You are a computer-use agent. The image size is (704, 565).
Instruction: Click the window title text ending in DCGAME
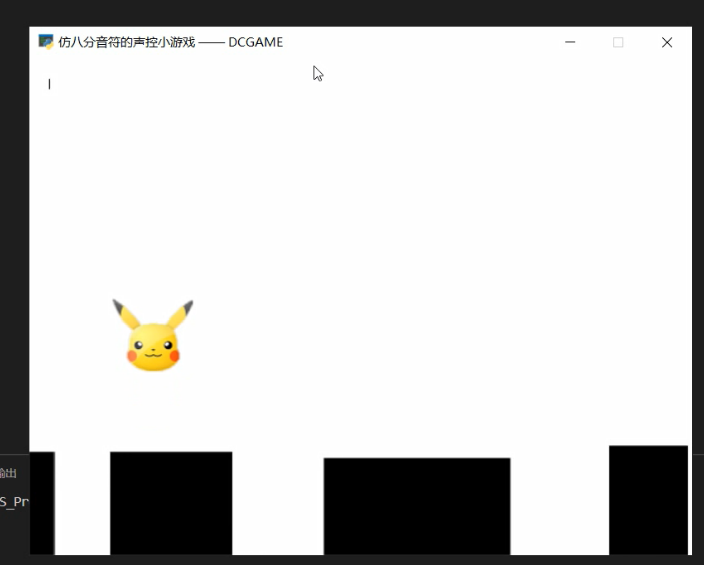tap(171, 42)
